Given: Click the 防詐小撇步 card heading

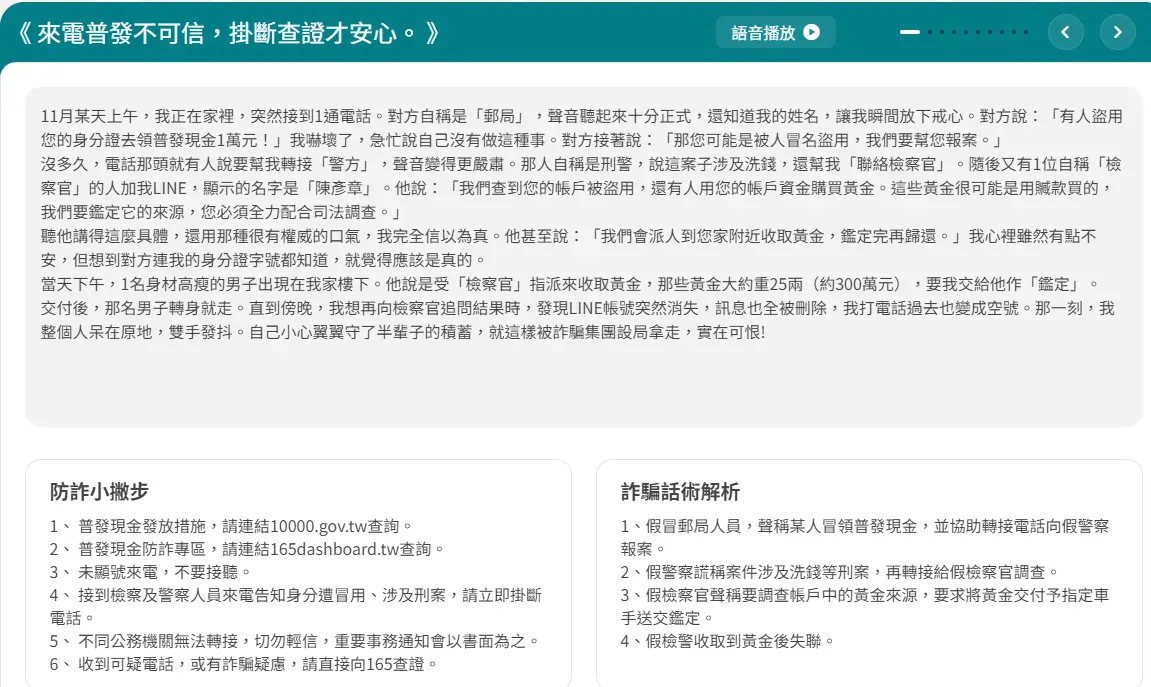Looking at the screenshot, I should coord(99,491).
